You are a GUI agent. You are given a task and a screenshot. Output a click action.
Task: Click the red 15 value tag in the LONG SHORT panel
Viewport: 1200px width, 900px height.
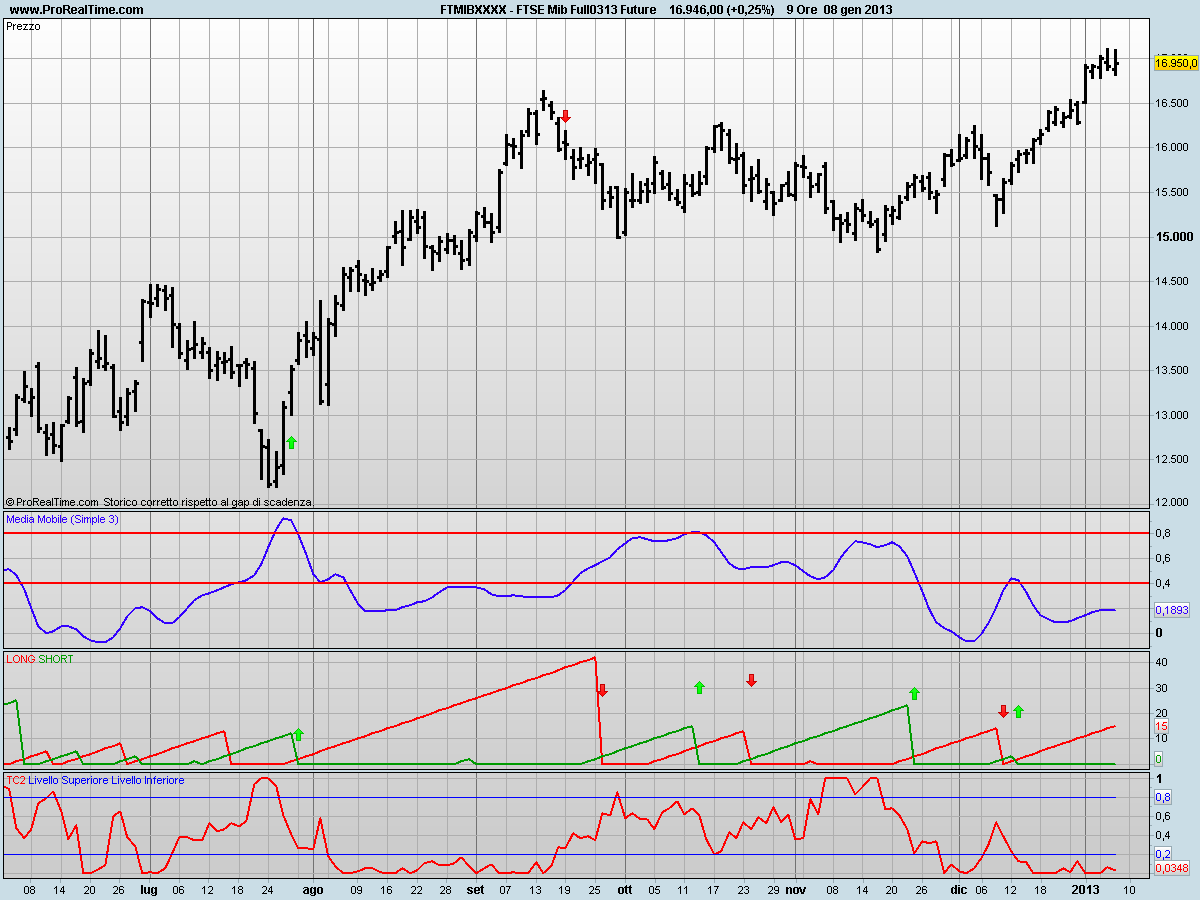(x=1161, y=726)
